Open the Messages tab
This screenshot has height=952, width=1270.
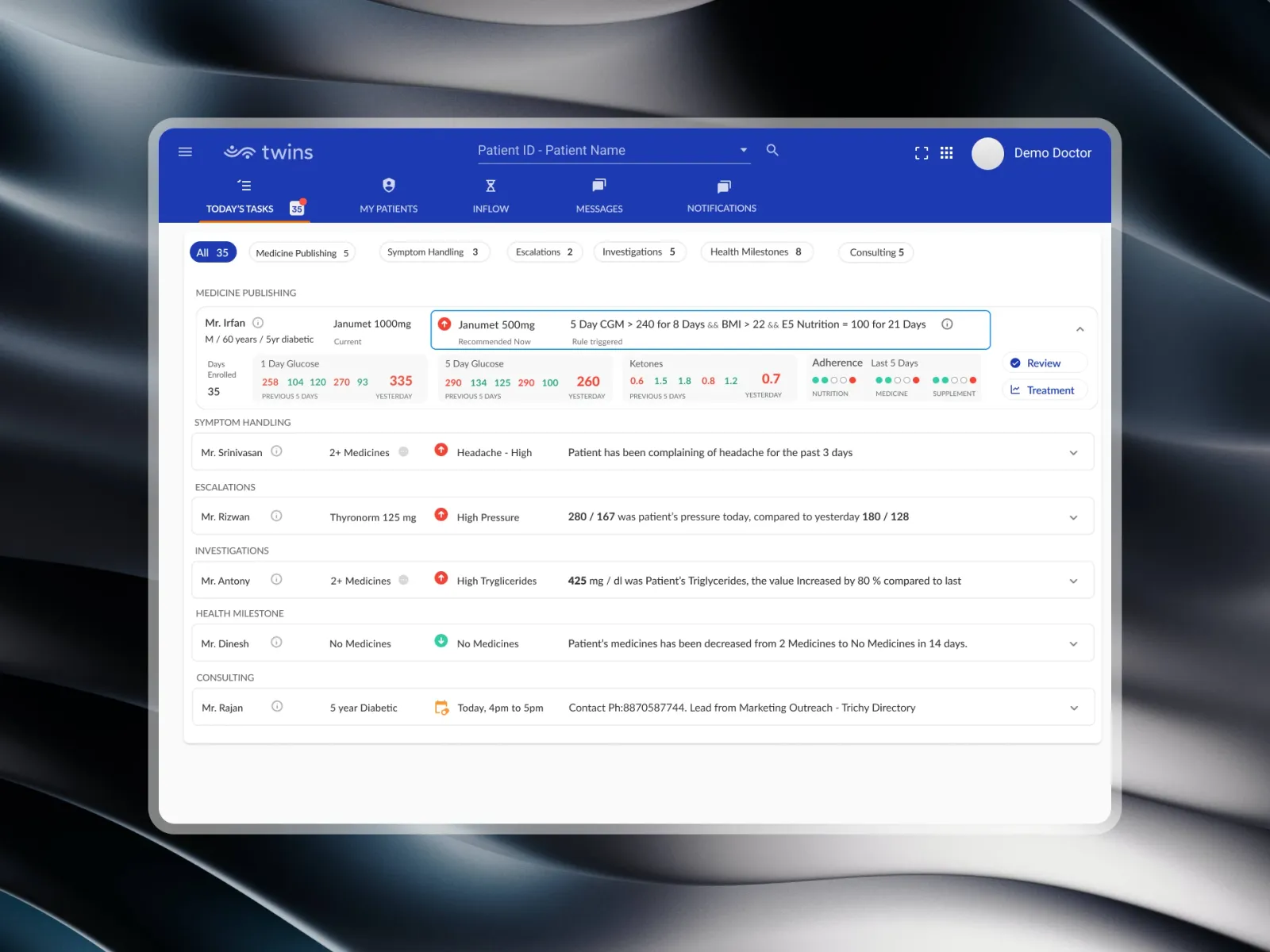coord(599,197)
